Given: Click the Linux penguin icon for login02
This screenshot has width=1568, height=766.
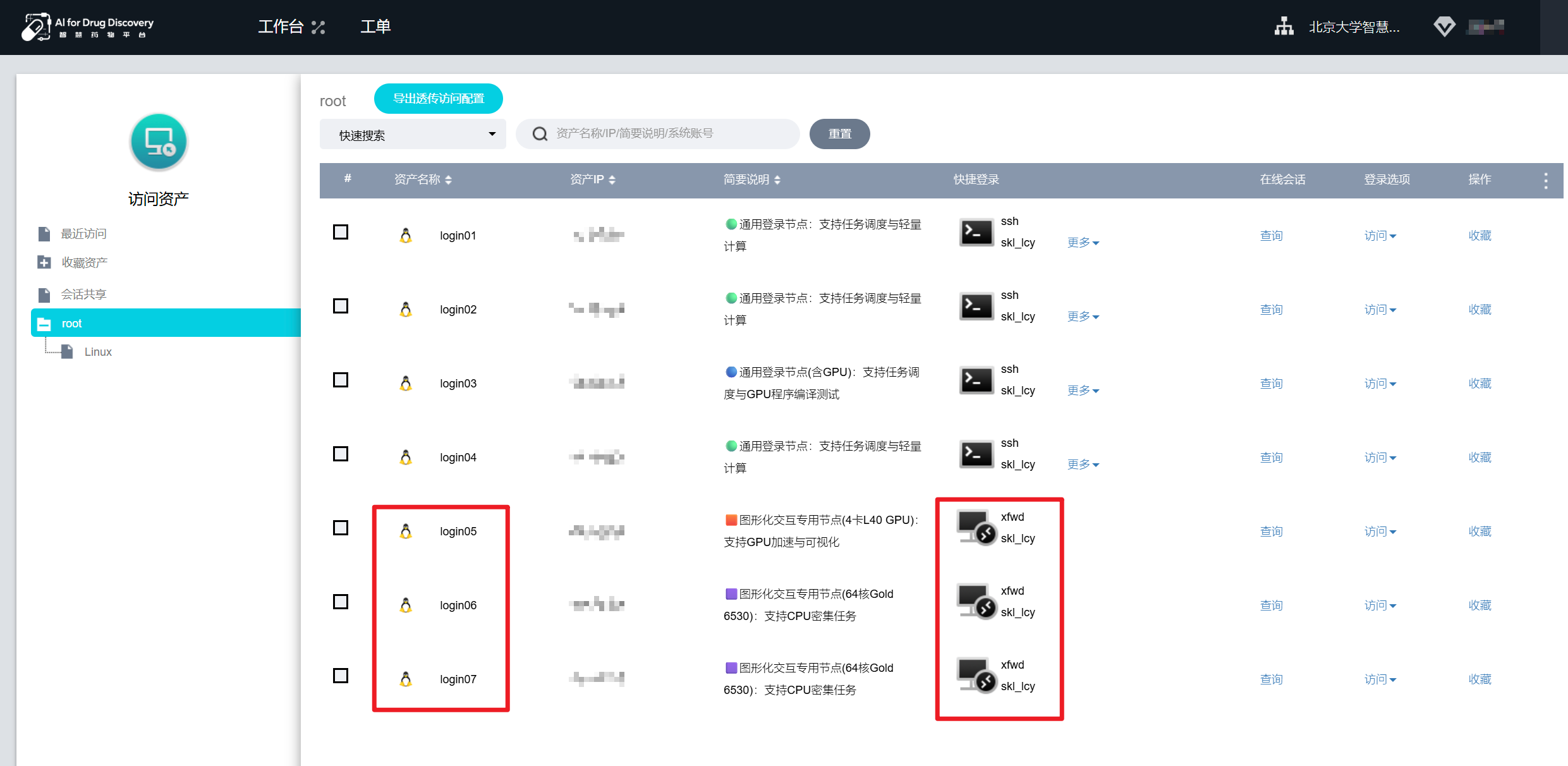Looking at the screenshot, I should coord(406,309).
